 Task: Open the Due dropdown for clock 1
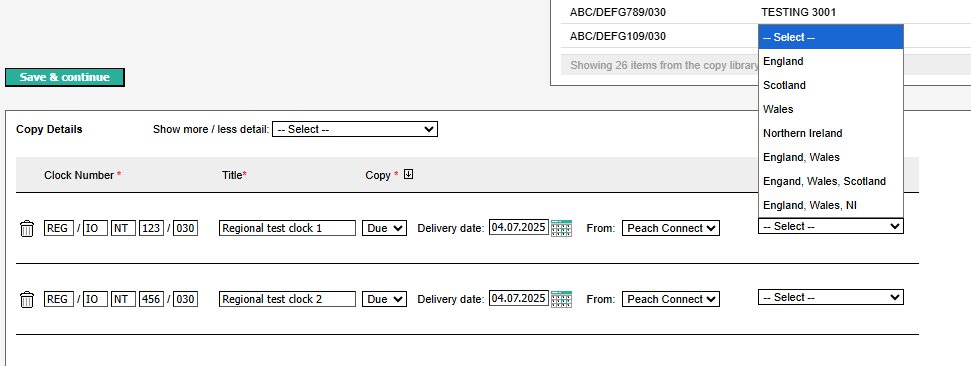click(x=385, y=229)
